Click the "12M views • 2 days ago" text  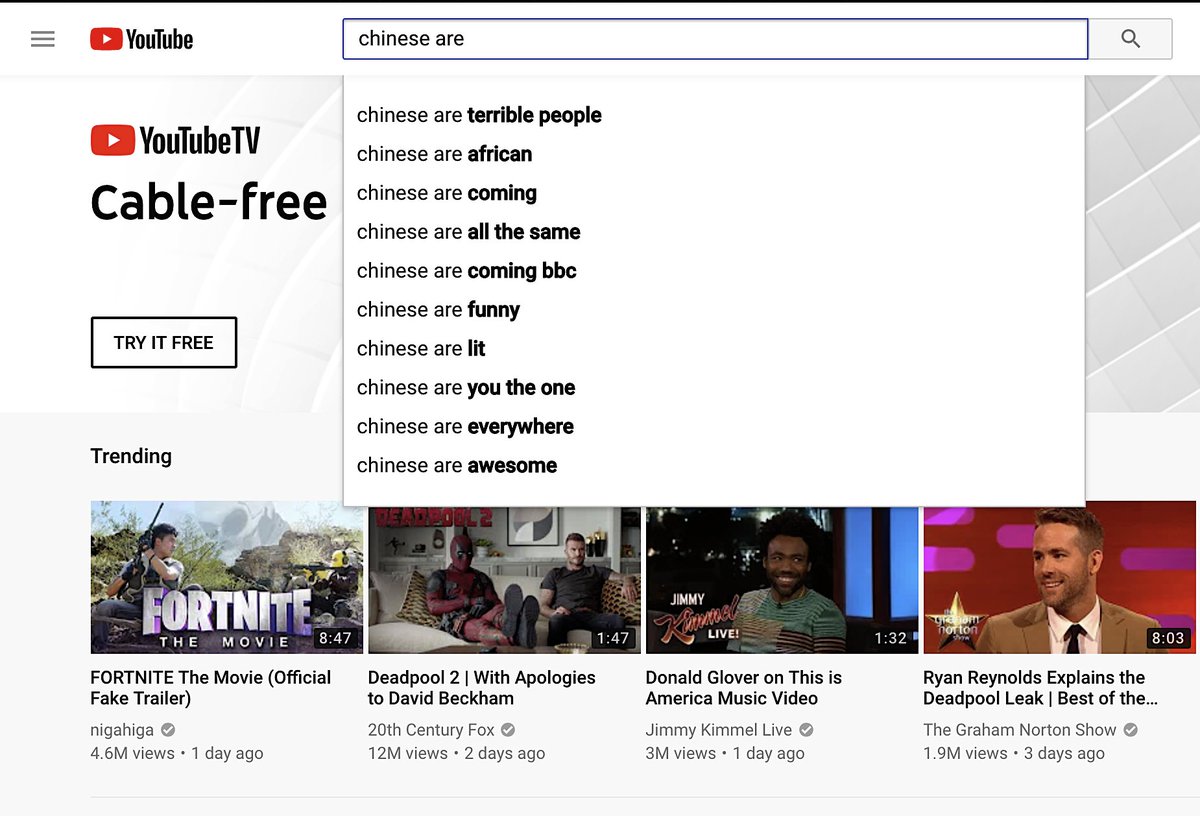[x=457, y=754]
